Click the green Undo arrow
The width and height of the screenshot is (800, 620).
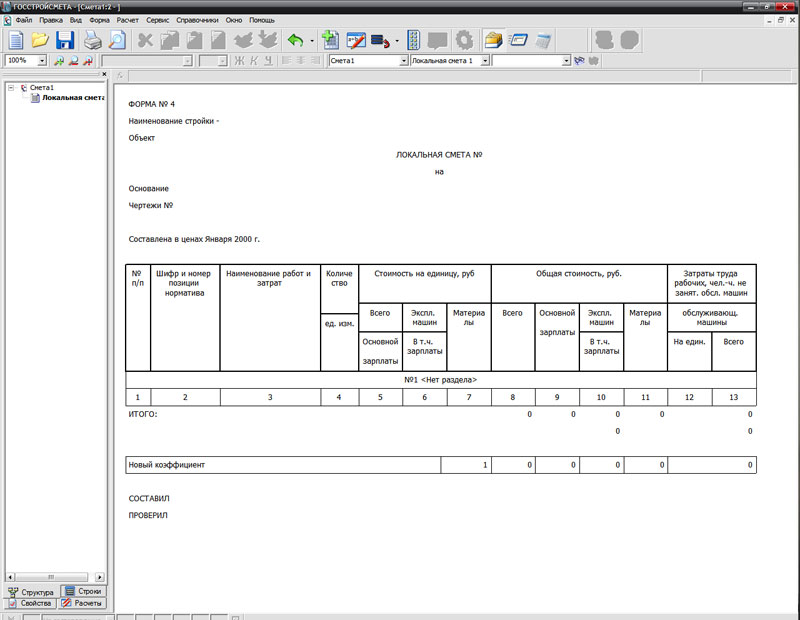295,41
